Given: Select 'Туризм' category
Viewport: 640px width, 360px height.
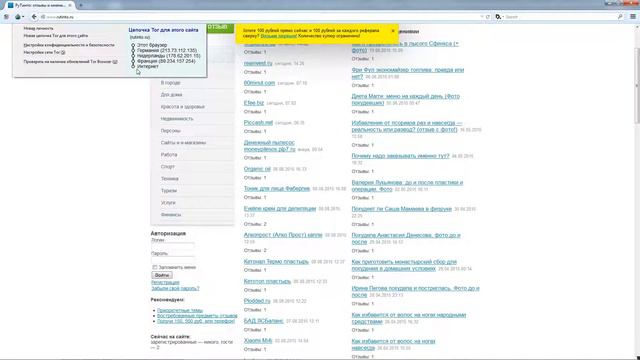Looking at the screenshot, I should pyautogui.click(x=169, y=191).
